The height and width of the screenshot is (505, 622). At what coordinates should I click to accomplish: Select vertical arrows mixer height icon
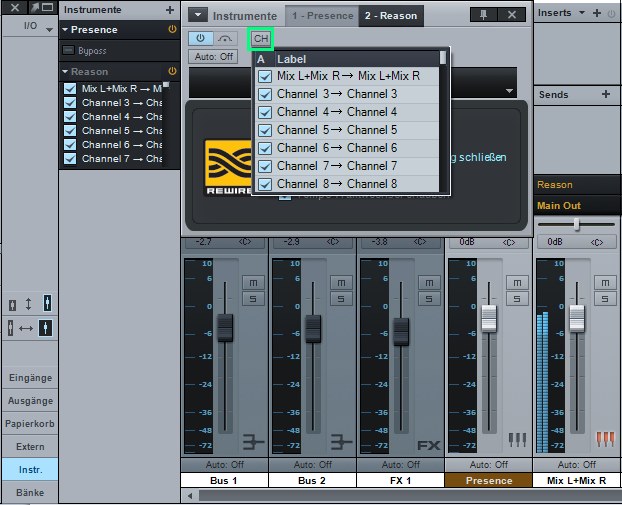click(x=28, y=304)
